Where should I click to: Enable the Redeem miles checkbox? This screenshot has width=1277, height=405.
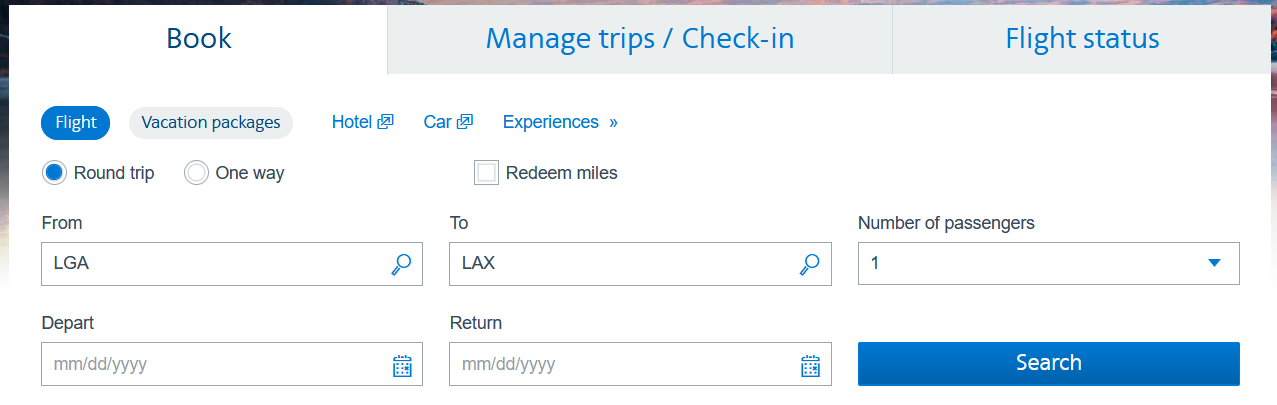pos(486,173)
